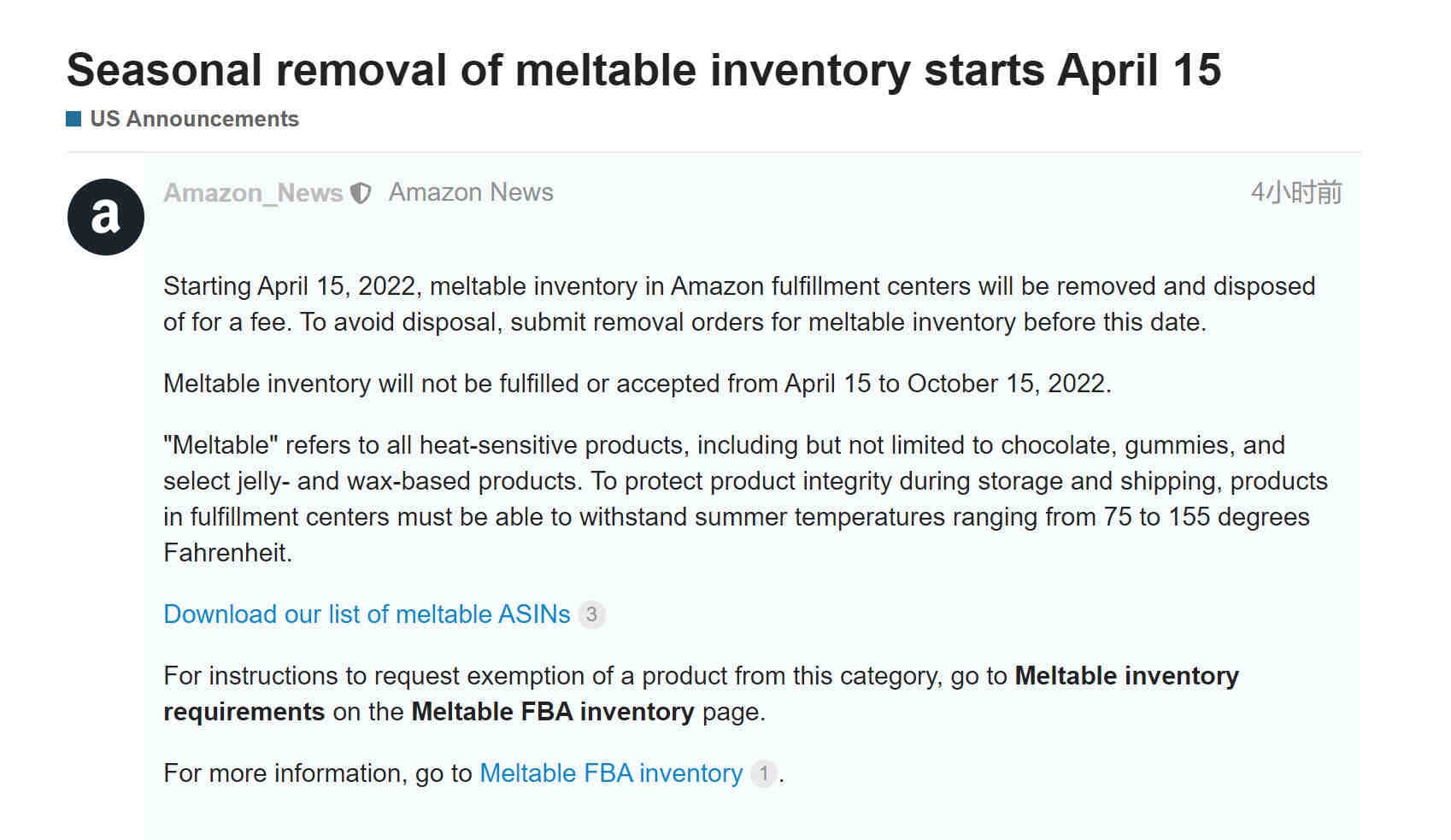Click the Seasonal removal of meltable inventory title
The height and width of the screenshot is (840, 1451).
point(644,70)
